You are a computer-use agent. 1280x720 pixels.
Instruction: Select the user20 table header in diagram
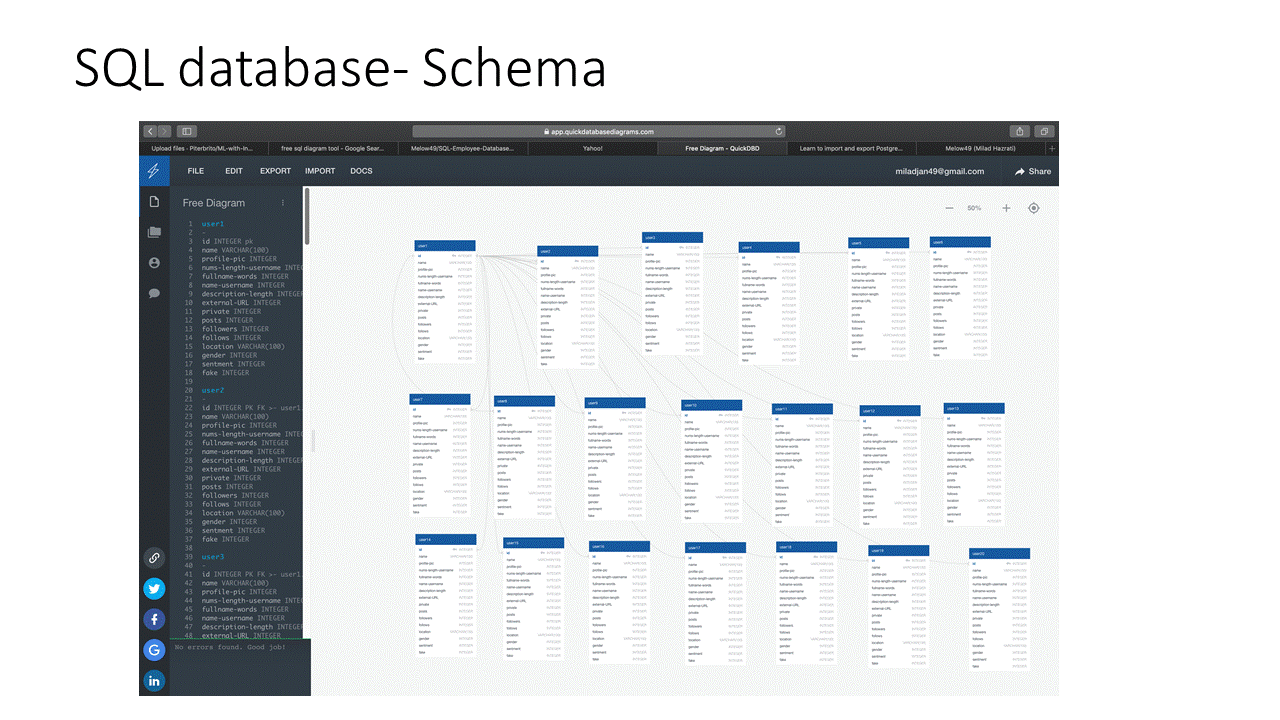(x=999, y=553)
